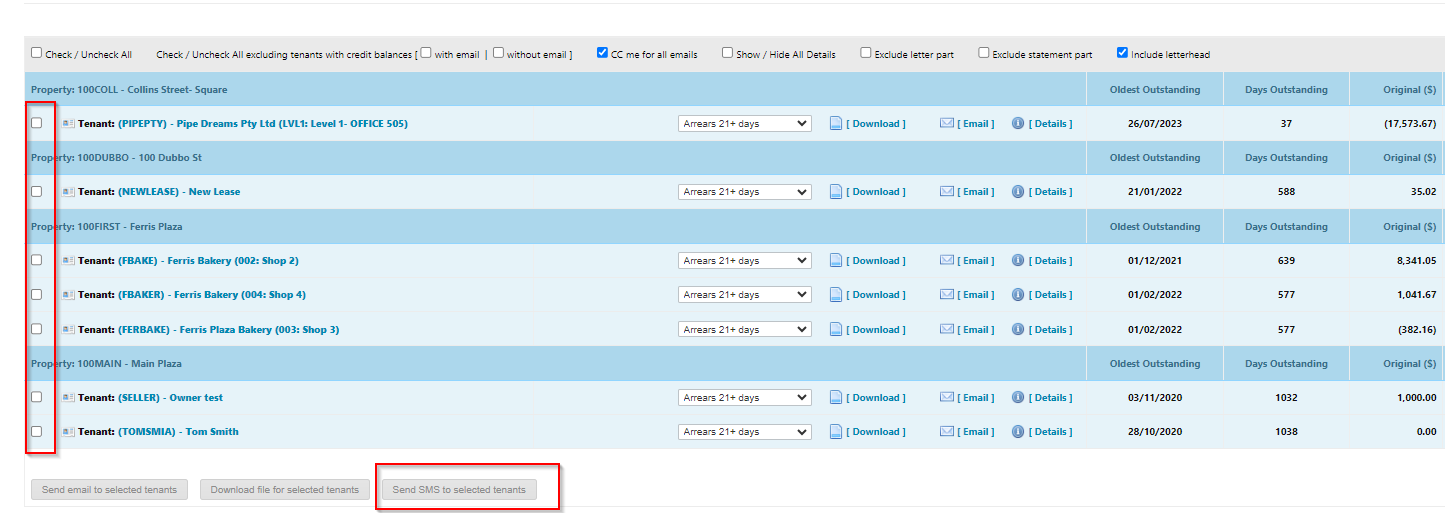Open (PIPEPTY) Pipe Dreams Pty Ltd tenant link
This screenshot has height=513, width=1445.
click(263, 124)
